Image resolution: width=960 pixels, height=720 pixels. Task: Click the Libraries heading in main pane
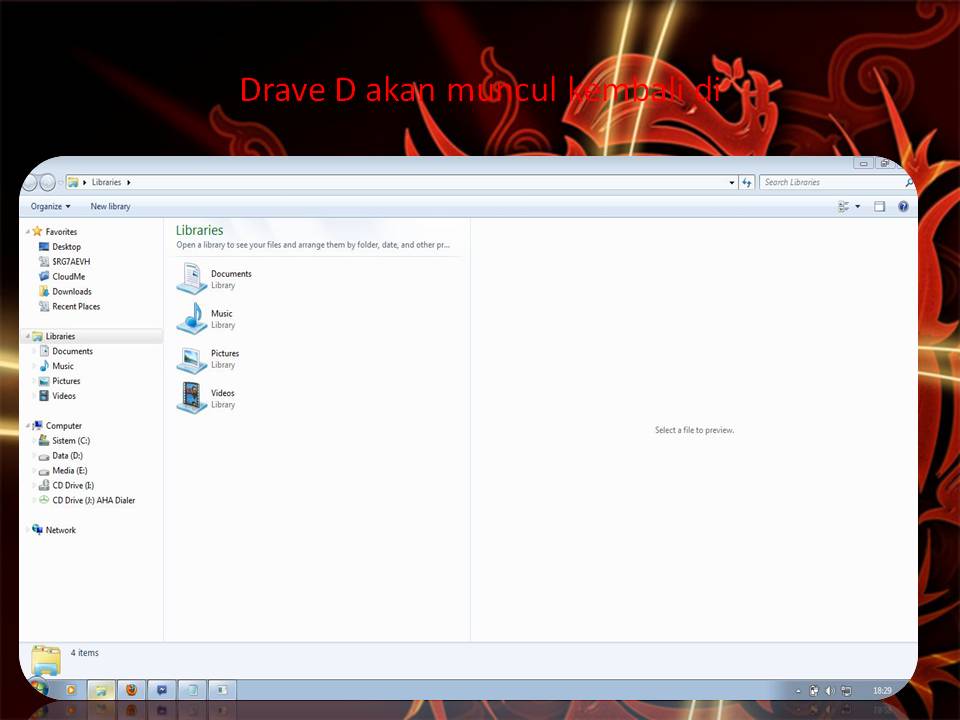click(200, 230)
